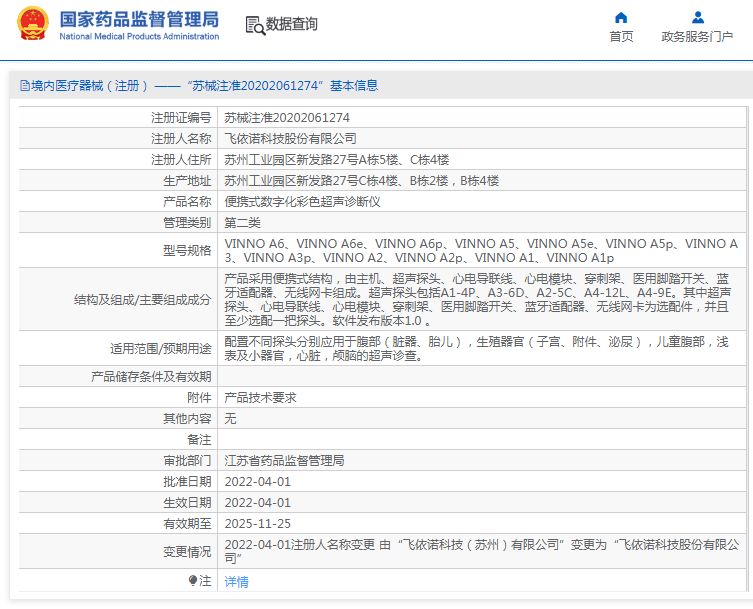Click the 备注 label
The height and width of the screenshot is (609, 753).
[199, 440]
